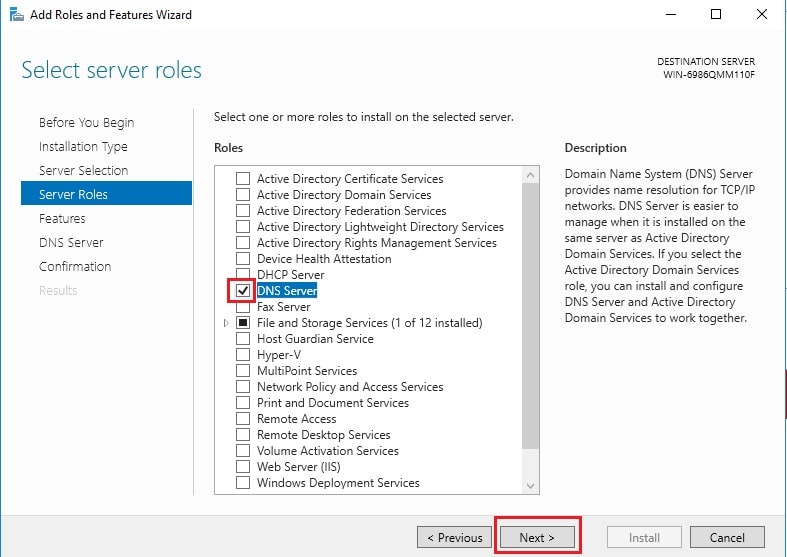The height and width of the screenshot is (557, 787).
Task: Uncheck the DNS Server role checkbox
Action: [243, 291]
